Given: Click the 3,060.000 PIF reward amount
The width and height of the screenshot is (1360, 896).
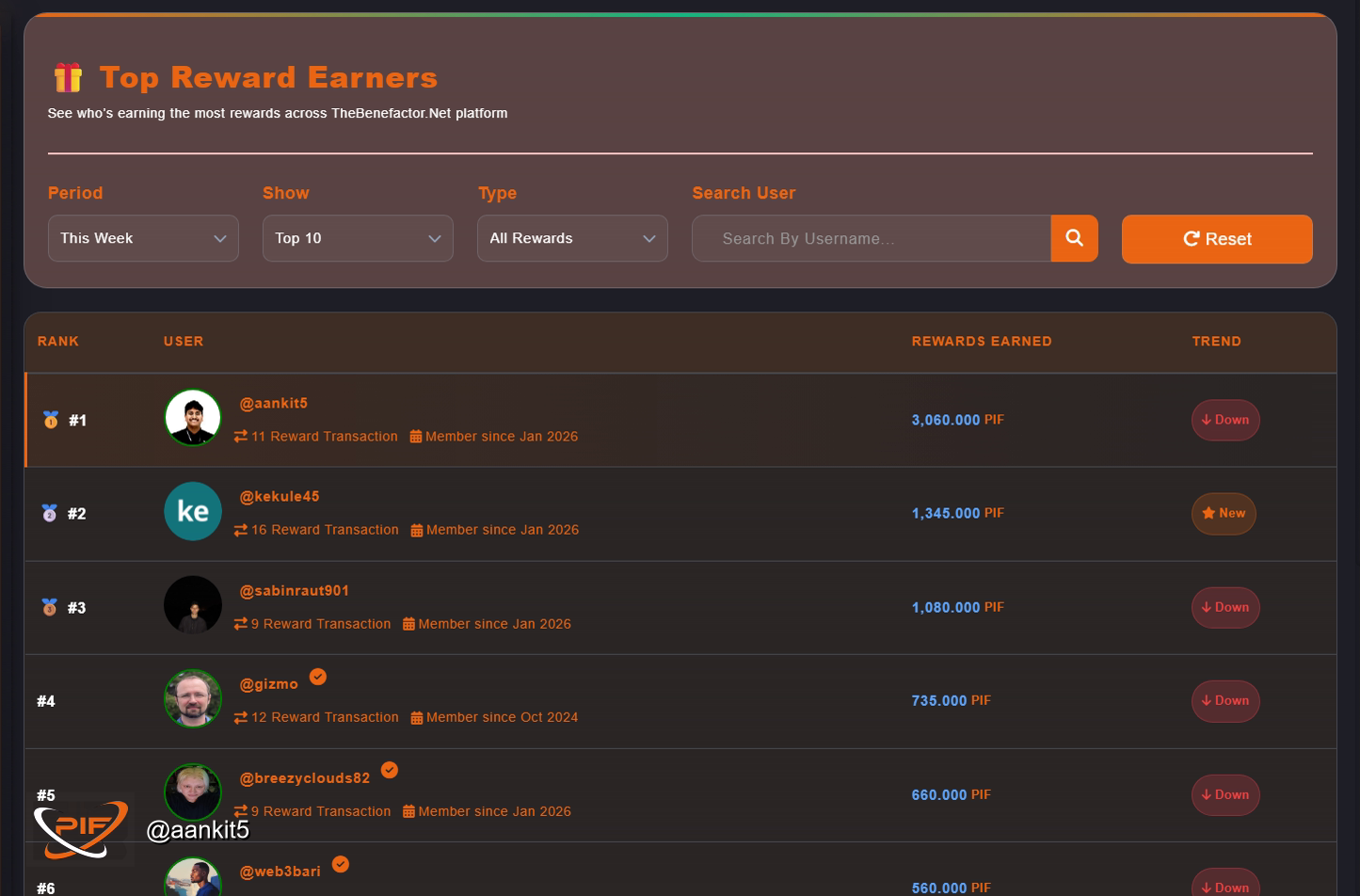Looking at the screenshot, I should pyautogui.click(x=958, y=420).
